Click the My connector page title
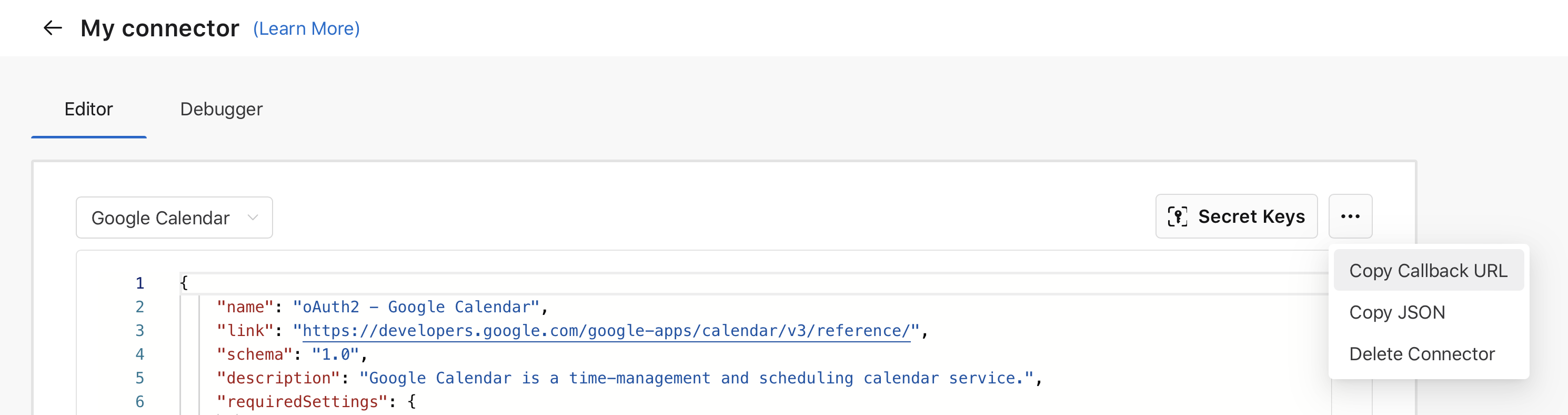1568x415 pixels. [159, 28]
